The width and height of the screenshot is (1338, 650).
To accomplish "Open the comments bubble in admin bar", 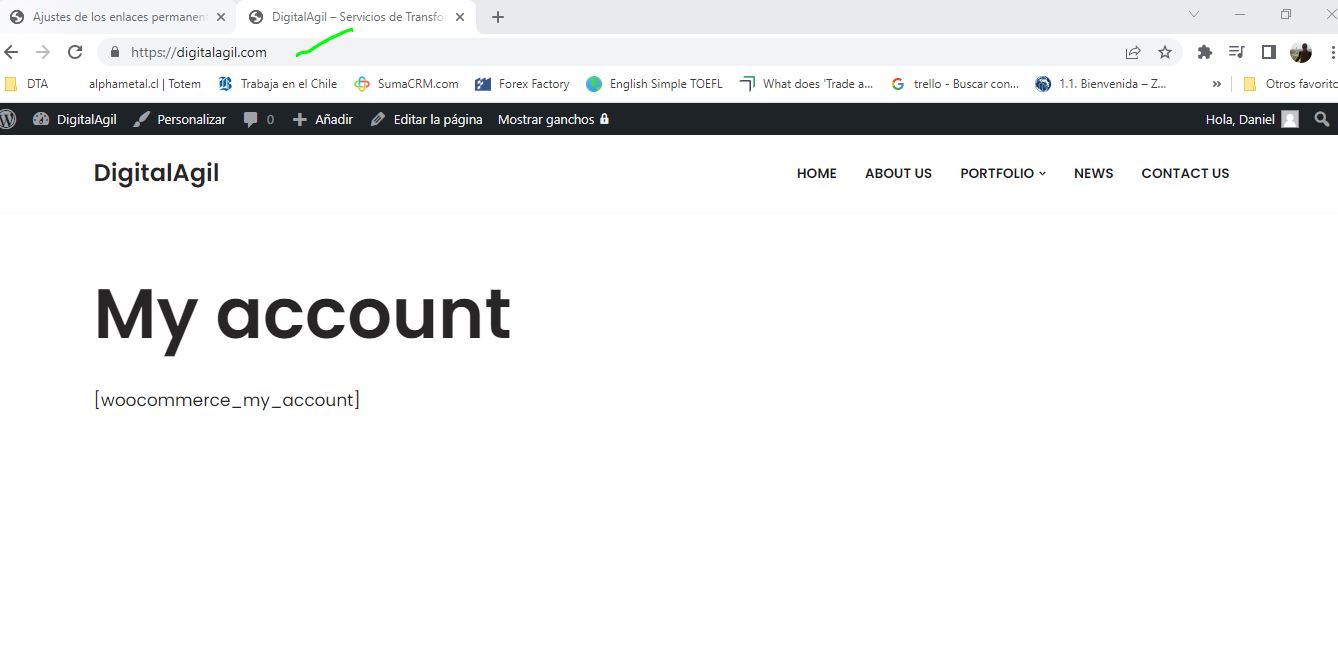I will (x=258, y=119).
